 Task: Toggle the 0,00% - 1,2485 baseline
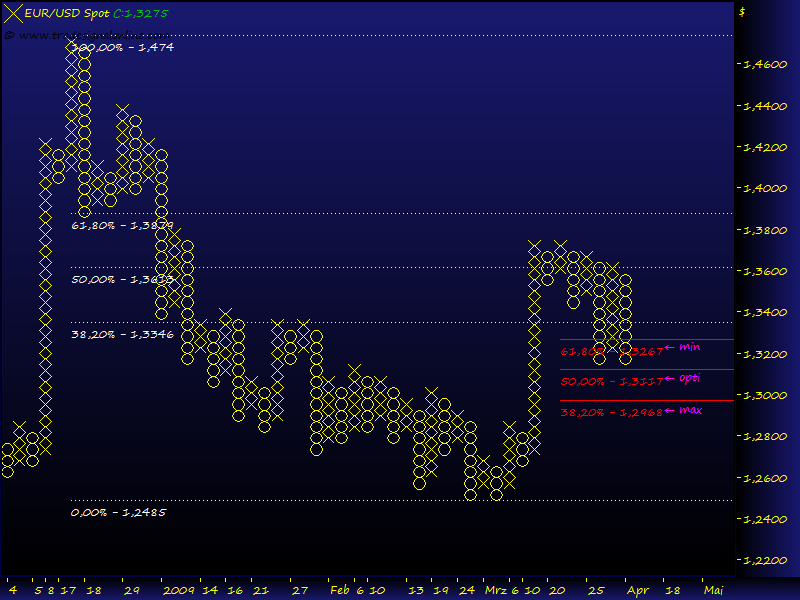(118, 512)
